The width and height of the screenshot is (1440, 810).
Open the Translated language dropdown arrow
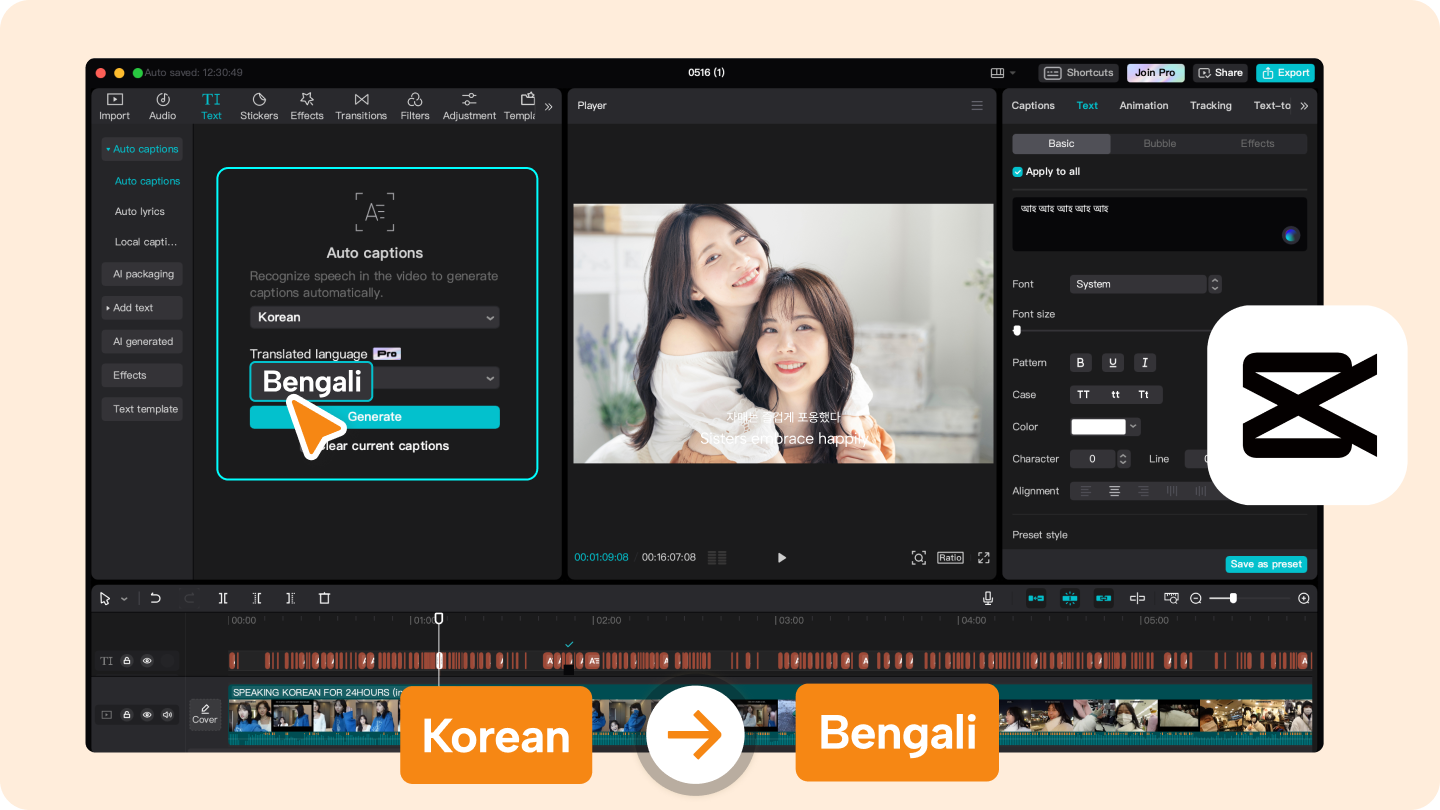pyautogui.click(x=490, y=378)
